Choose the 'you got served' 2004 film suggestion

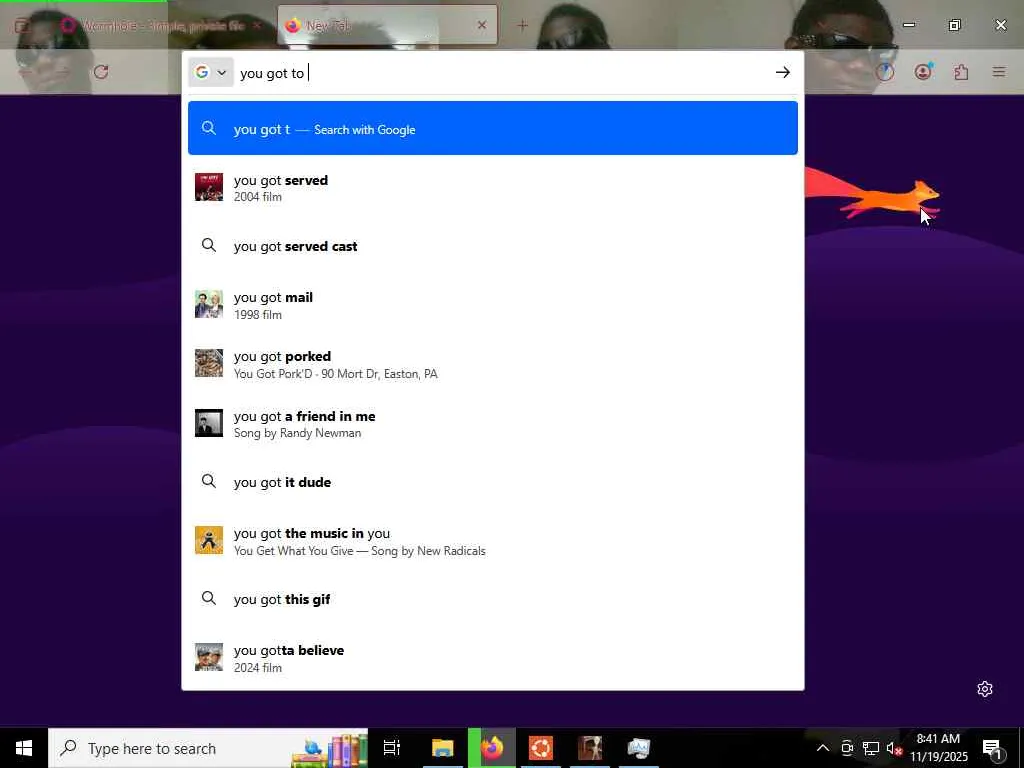click(x=492, y=187)
